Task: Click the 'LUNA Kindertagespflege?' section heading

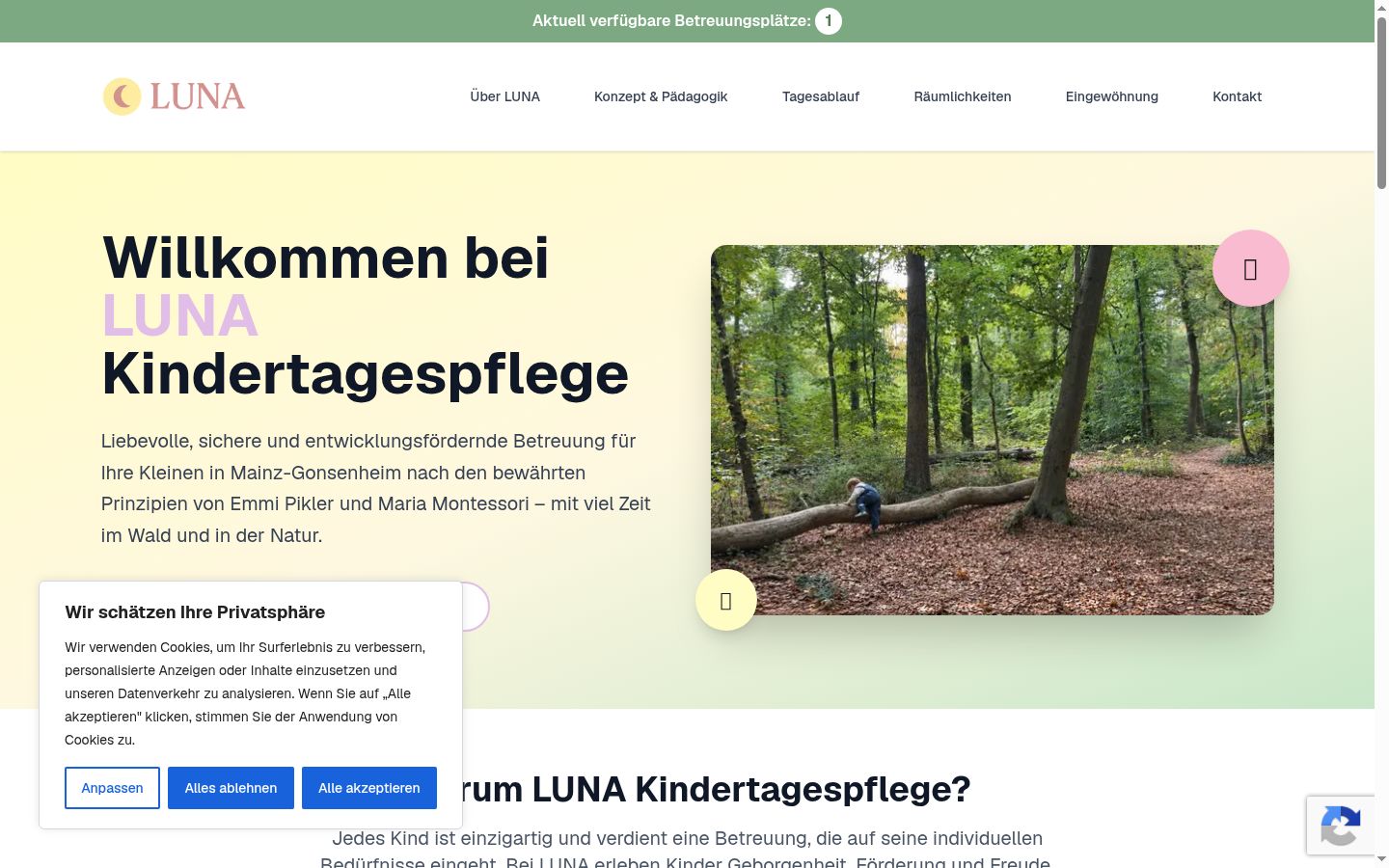Action: coord(751,789)
